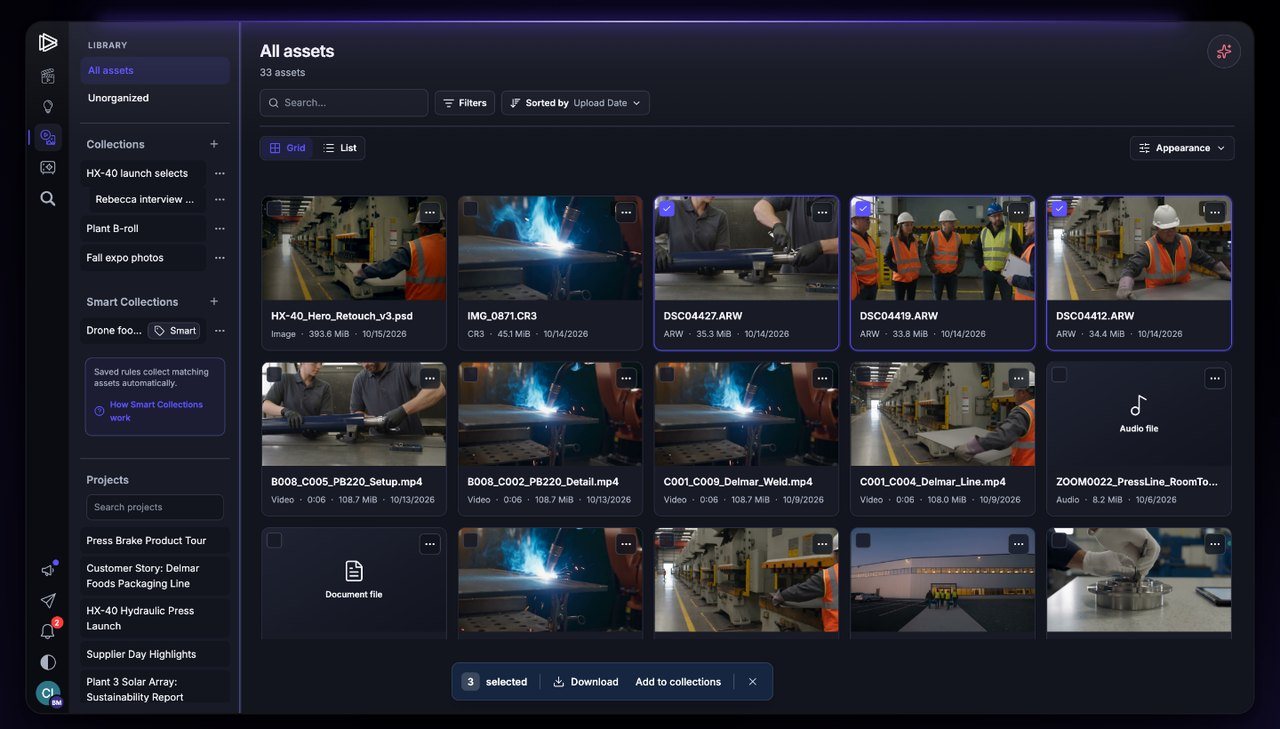
Task: Open options for HX-40 launch selects collection
Action: click(x=220, y=173)
